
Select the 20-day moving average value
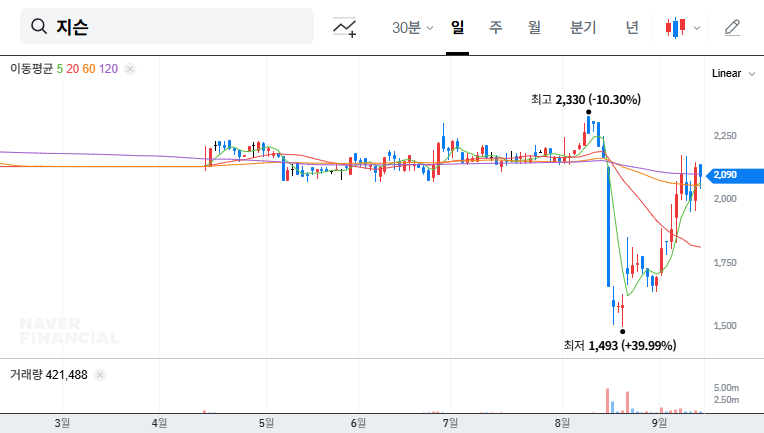73,69
